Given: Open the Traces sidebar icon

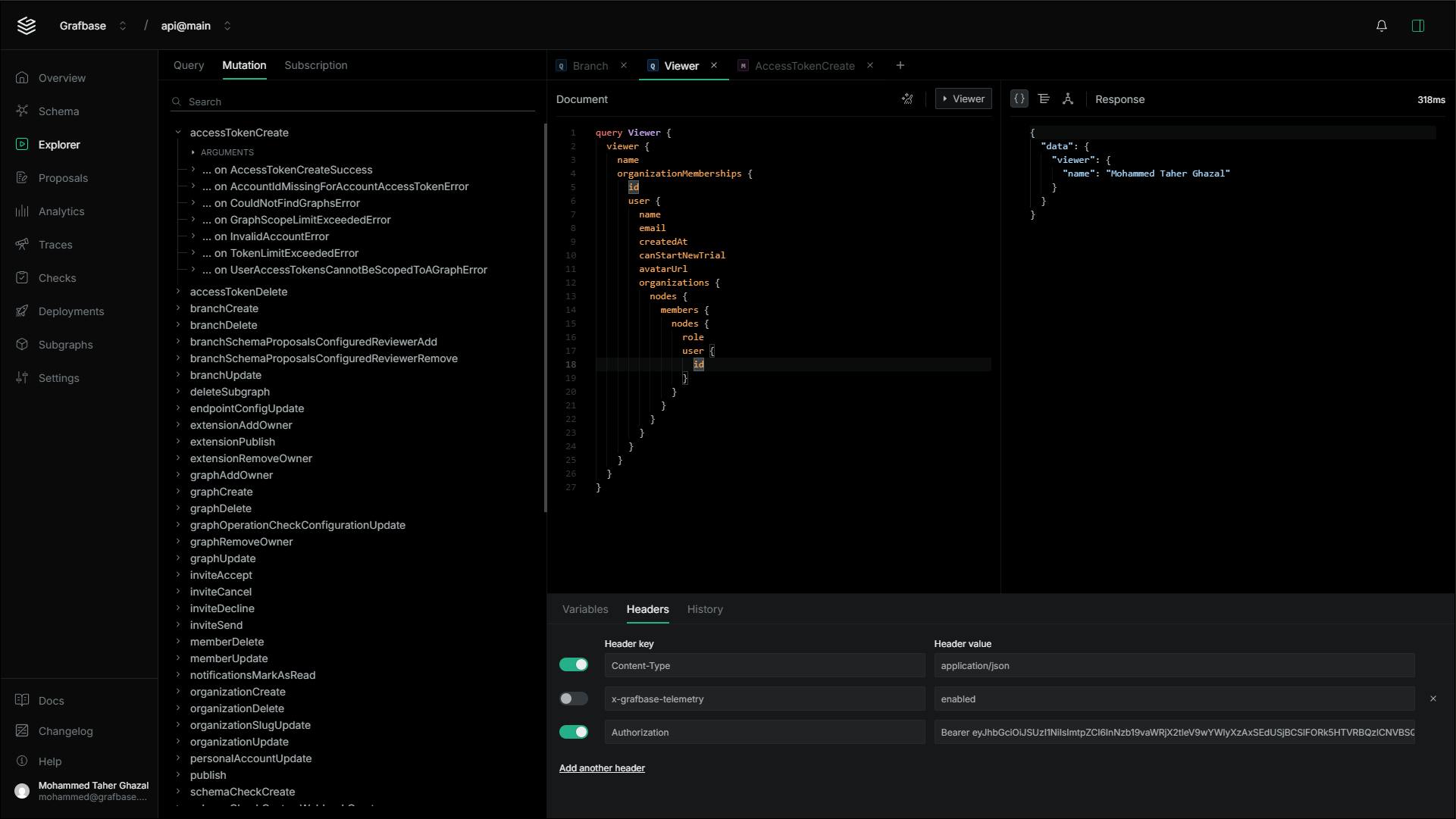Looking at the screenshot, I should click(22, 245).
